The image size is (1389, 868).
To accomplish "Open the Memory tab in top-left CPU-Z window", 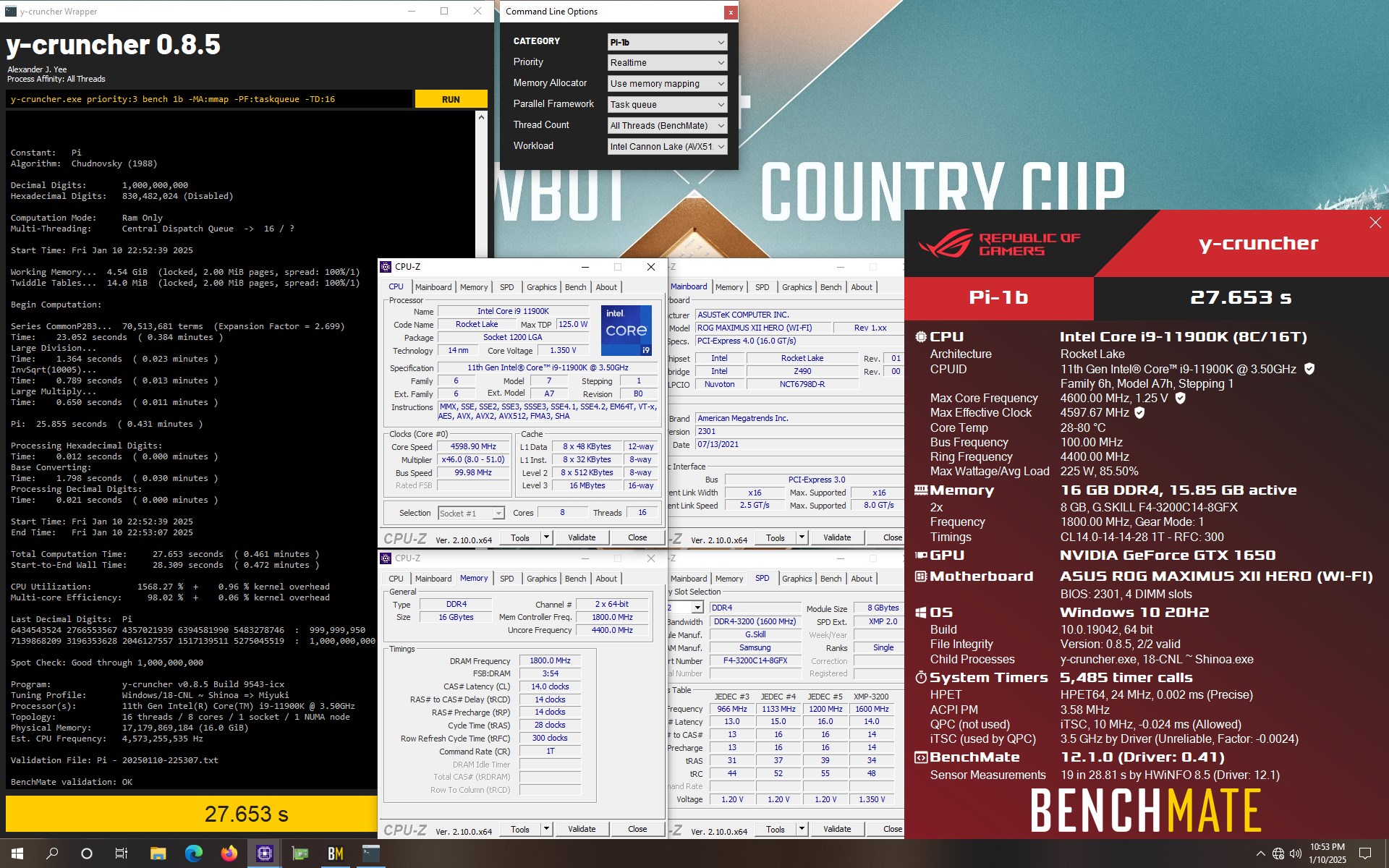I will [x=474, y=287].
